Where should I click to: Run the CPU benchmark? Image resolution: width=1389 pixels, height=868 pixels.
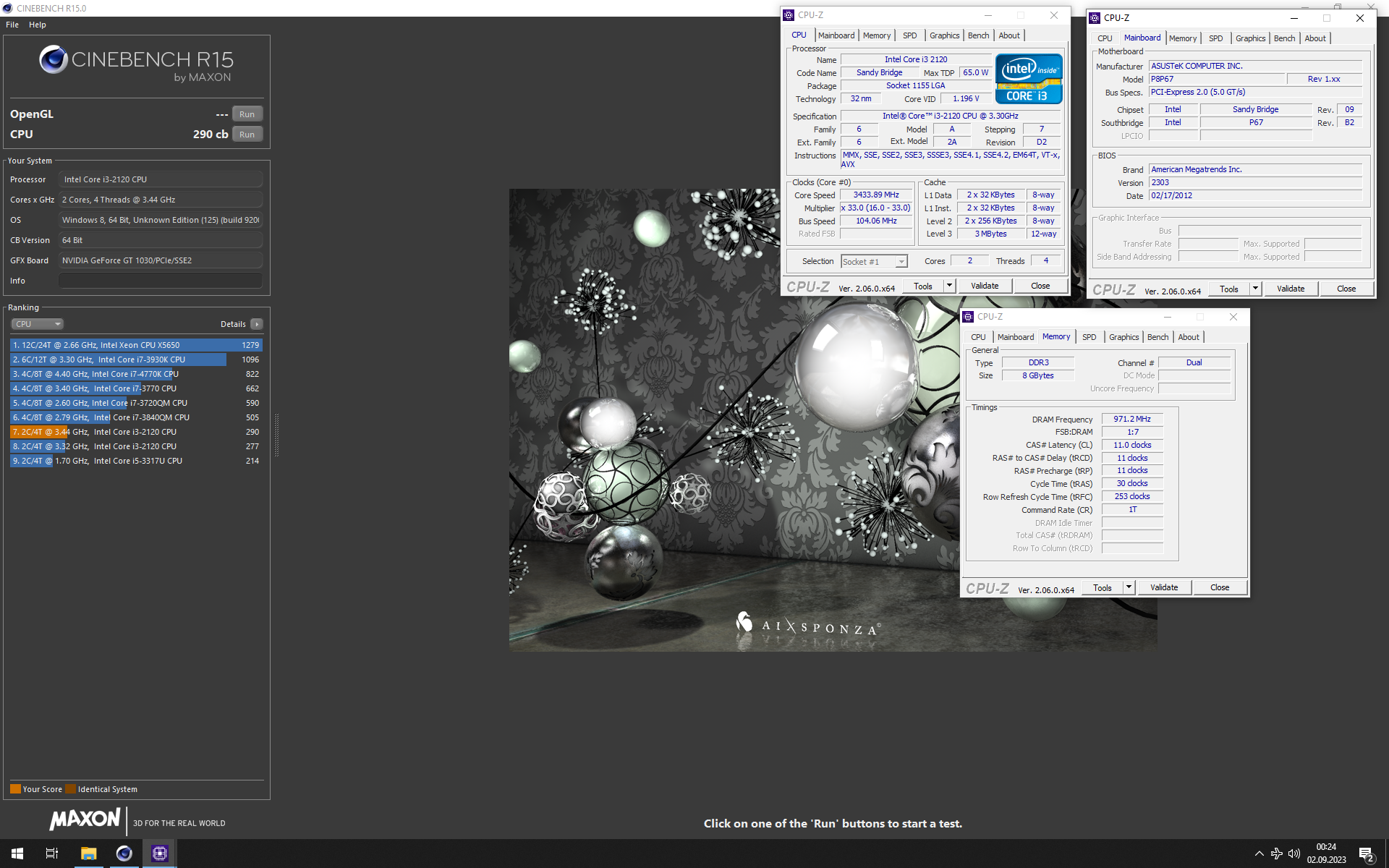(x=247, y=135)
